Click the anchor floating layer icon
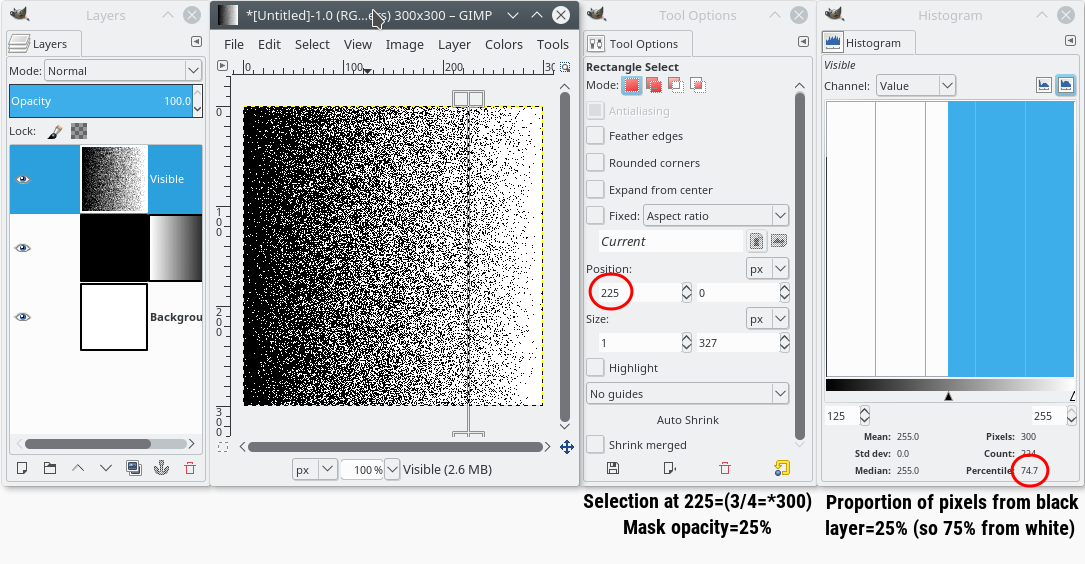 click(162, 468)
